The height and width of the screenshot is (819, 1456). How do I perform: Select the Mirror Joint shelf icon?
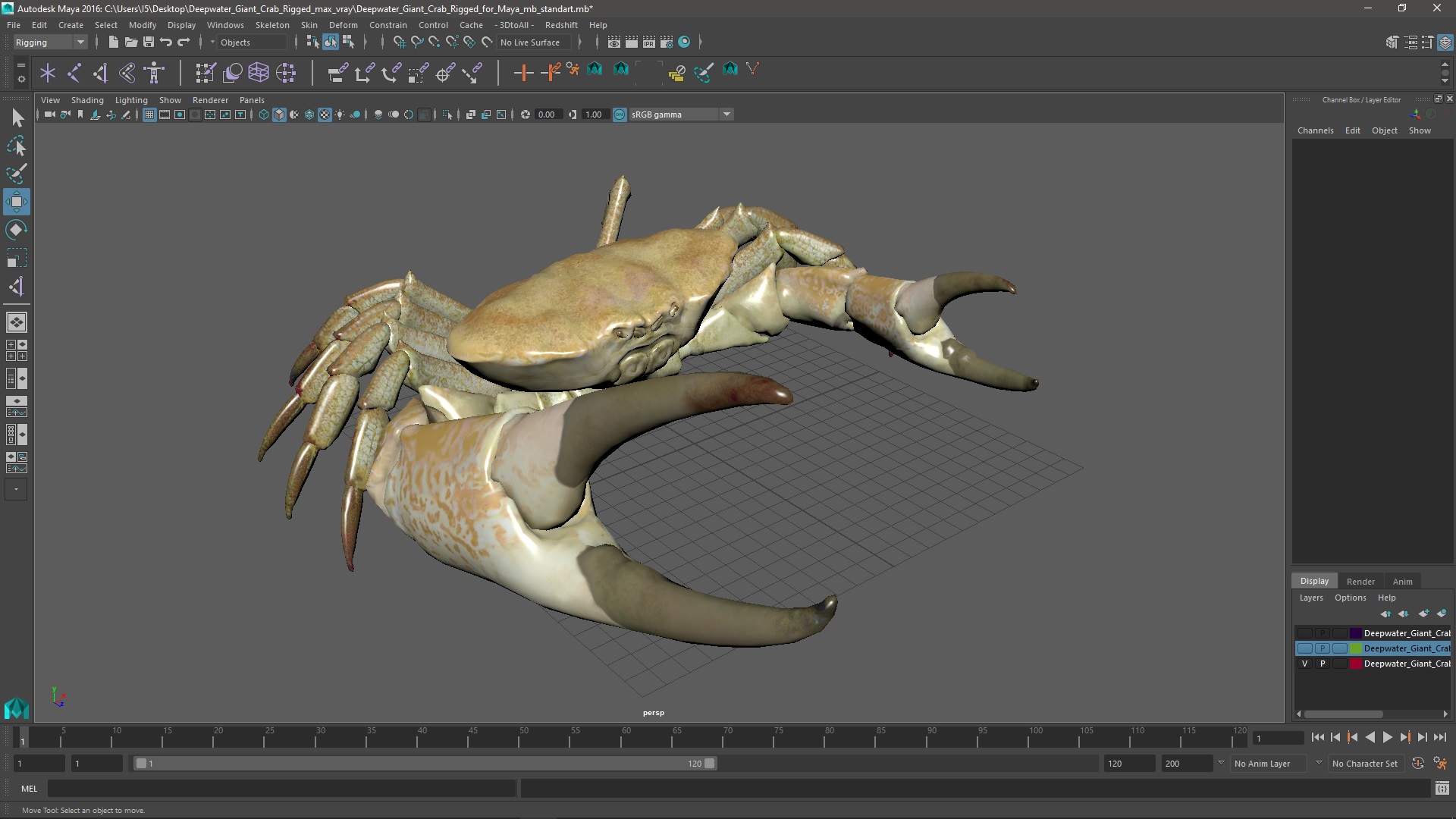127,73
